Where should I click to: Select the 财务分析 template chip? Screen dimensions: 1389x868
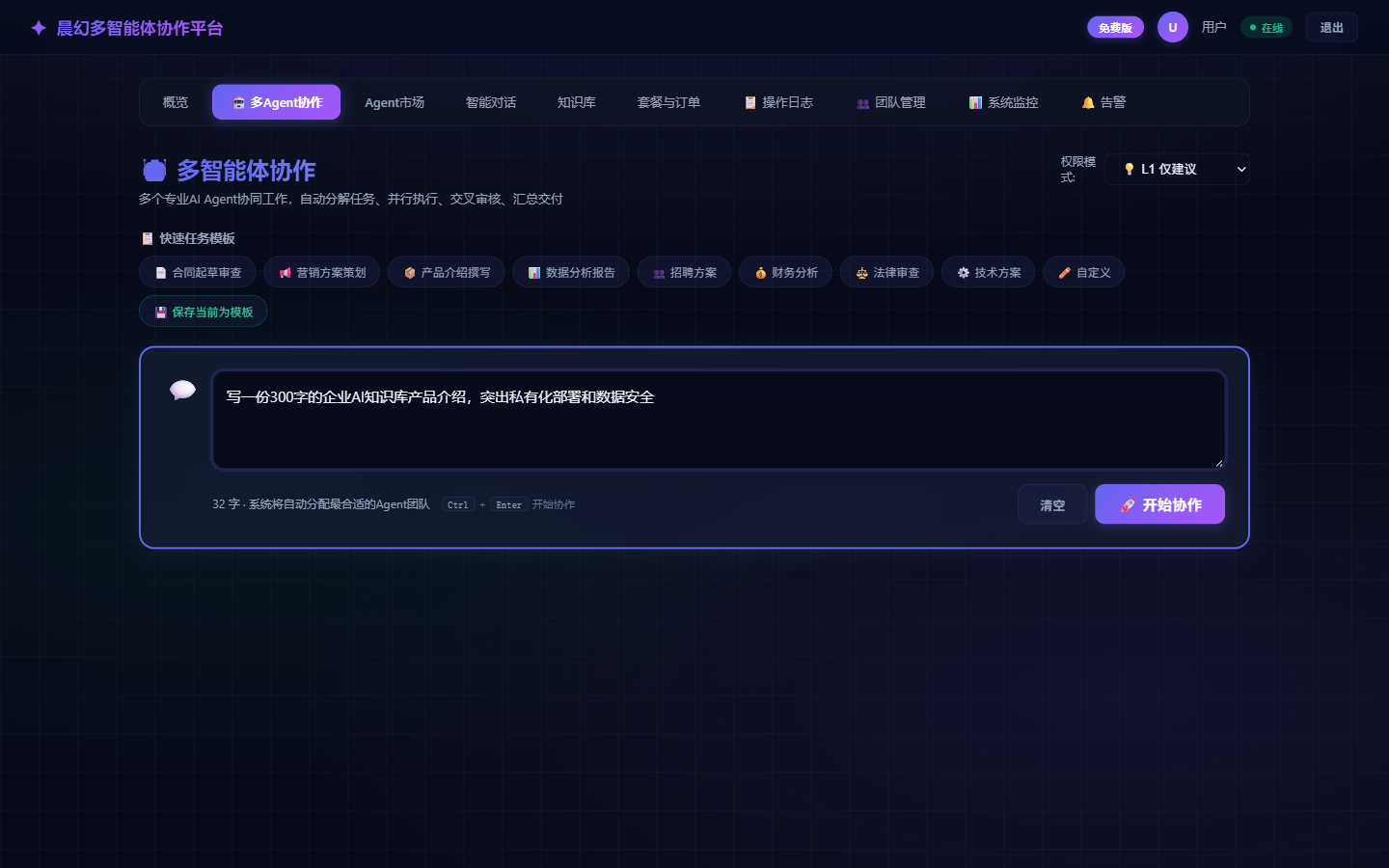coord(786,272)
